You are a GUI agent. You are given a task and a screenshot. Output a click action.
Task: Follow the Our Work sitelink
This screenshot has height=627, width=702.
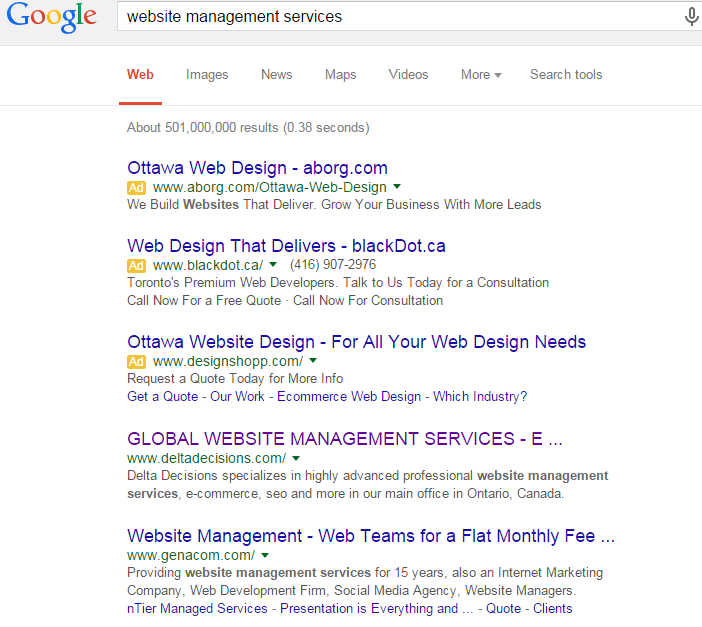[237, 396]
